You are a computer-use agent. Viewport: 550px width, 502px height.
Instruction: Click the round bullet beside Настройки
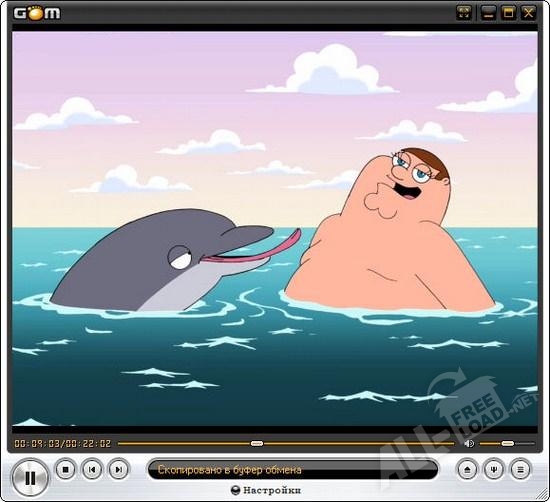(236, 490)
